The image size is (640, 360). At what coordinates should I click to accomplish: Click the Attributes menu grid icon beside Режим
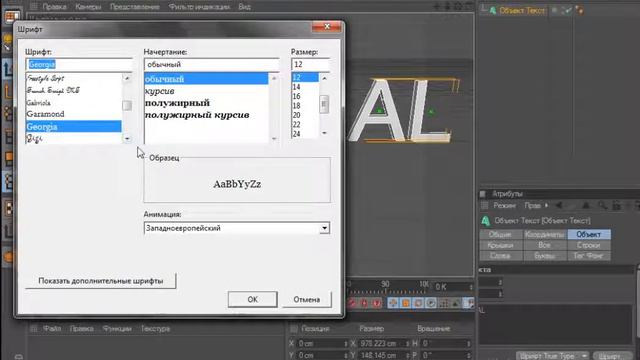(x=484, y=205)
